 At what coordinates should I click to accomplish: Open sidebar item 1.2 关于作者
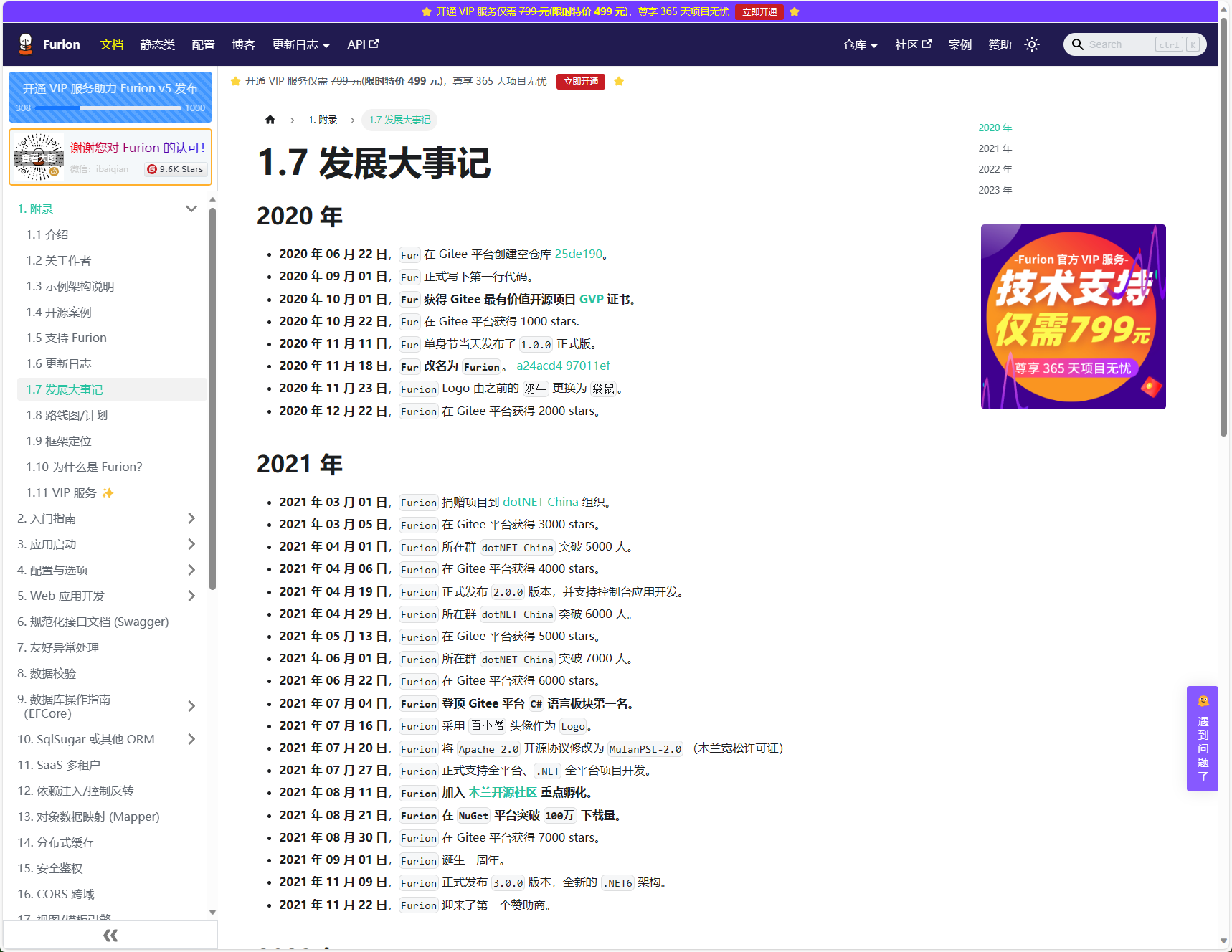(112, 260)
